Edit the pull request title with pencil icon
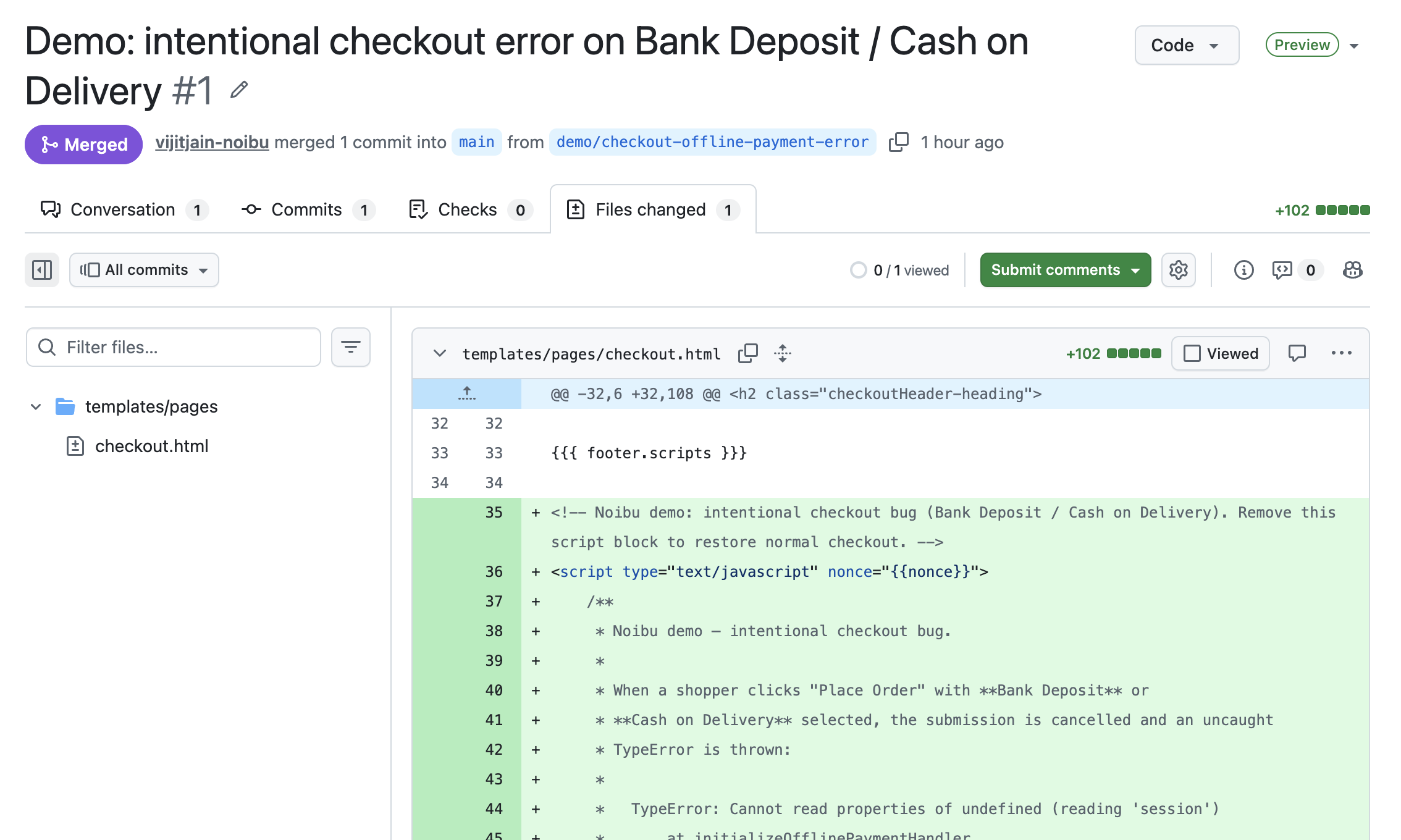Image resolution: width=1401 pixels, height=840 pixels. click(x=239, y=90)
